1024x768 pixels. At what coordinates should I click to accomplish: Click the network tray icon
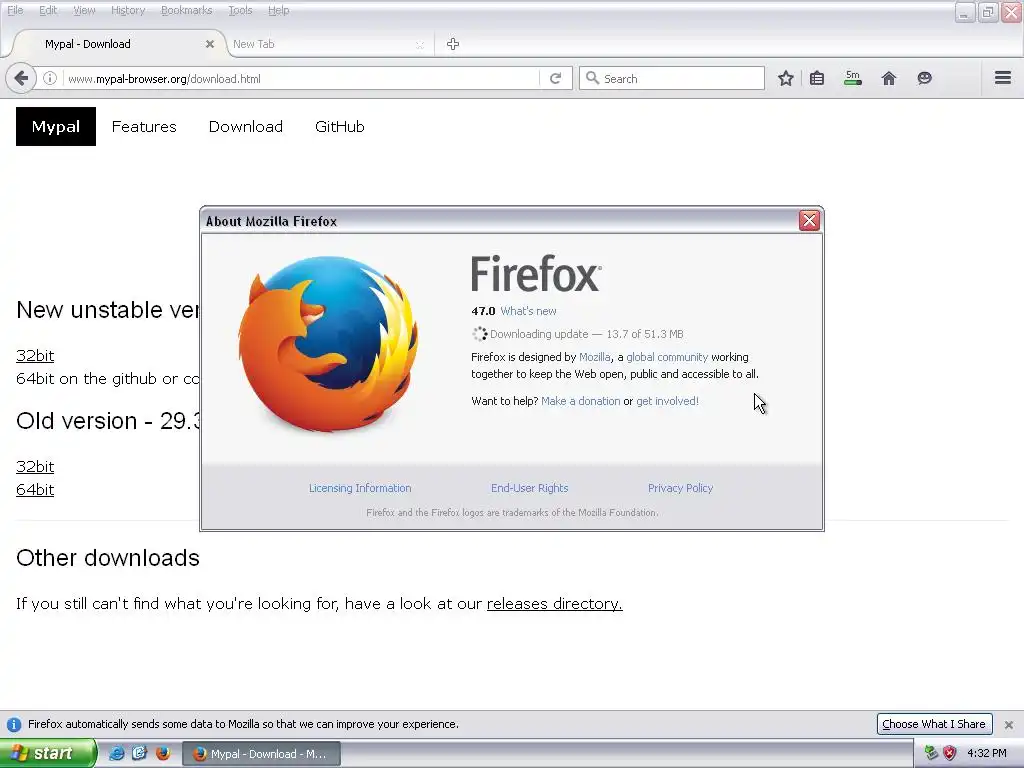tap(931, 753)
